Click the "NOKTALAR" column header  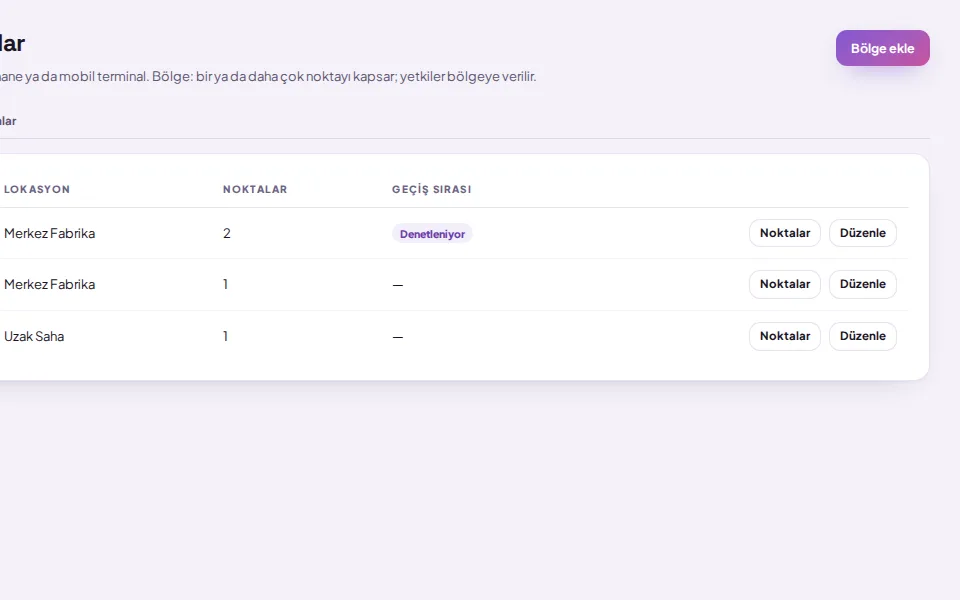pyautogui.click(x=255, y=189)
